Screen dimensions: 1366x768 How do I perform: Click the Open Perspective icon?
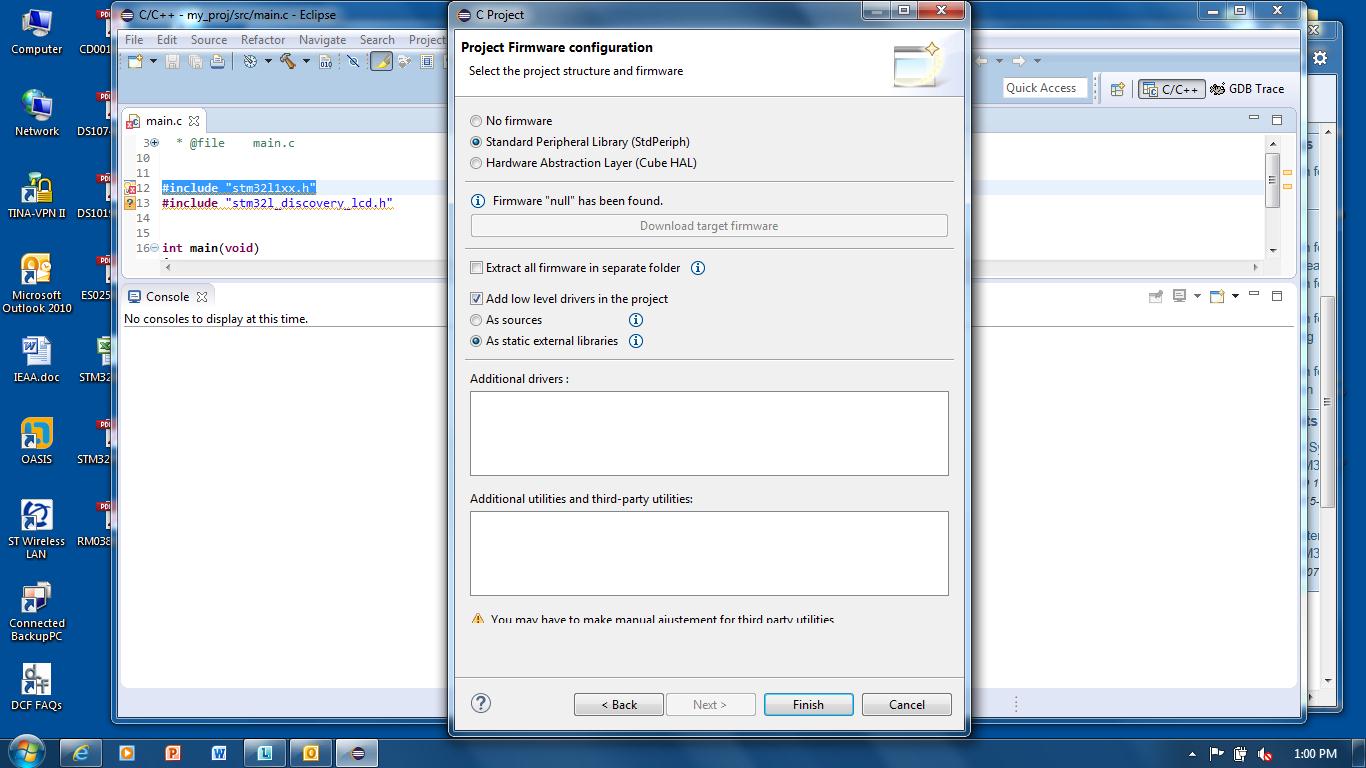tap(1118, 89)
